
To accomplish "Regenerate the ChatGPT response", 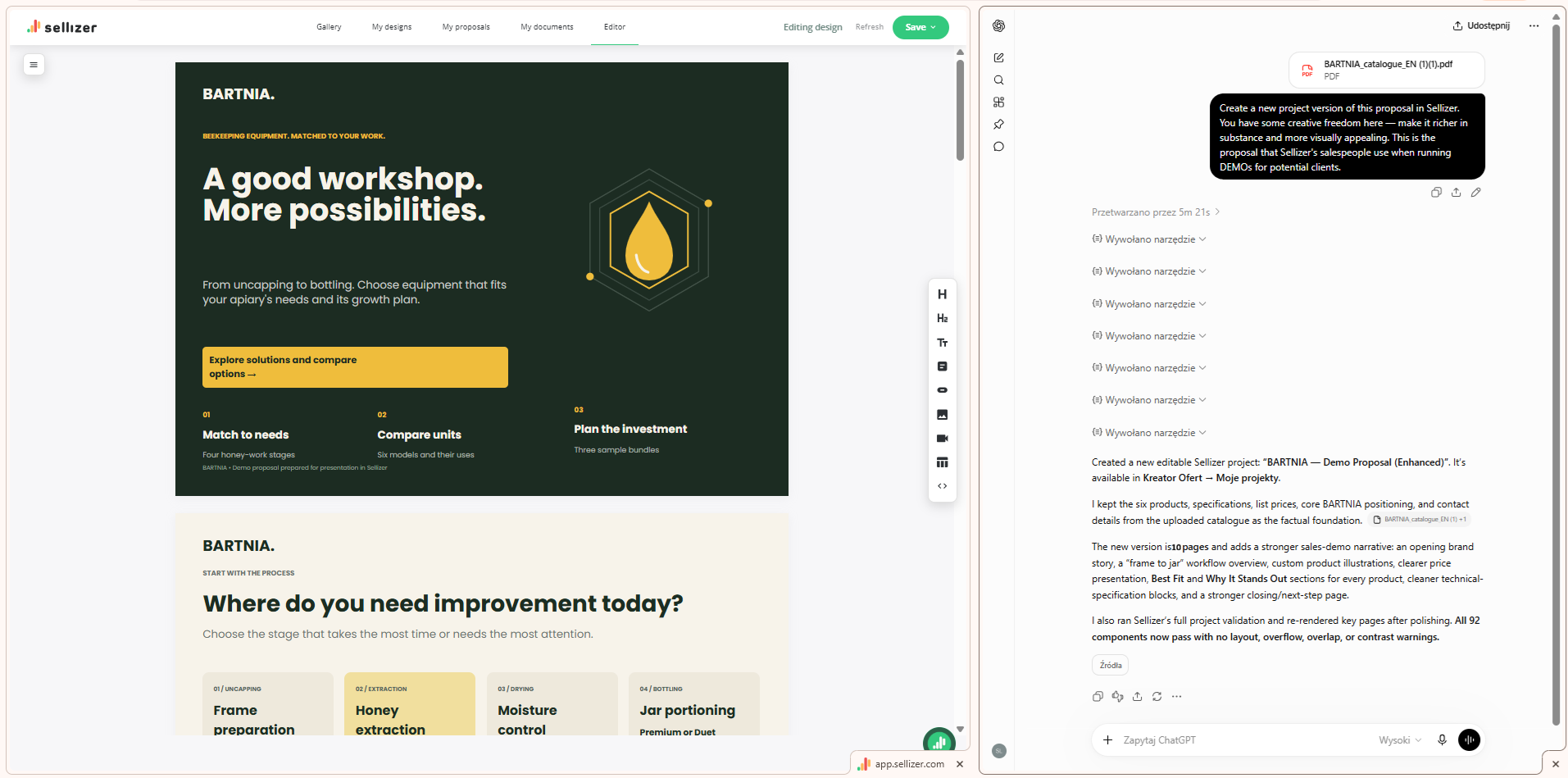I will [1157, 697].
